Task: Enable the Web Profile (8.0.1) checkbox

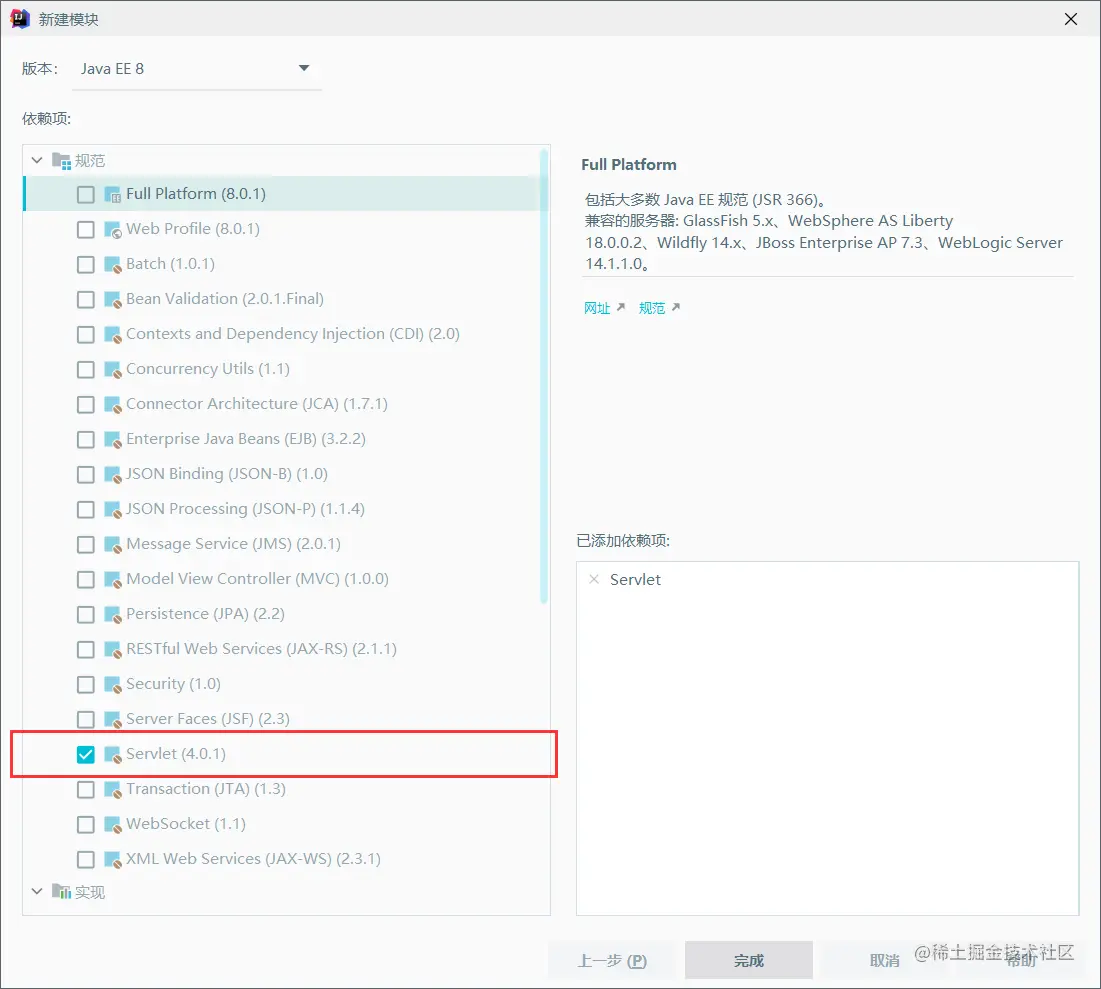Action: click(86, 229)
